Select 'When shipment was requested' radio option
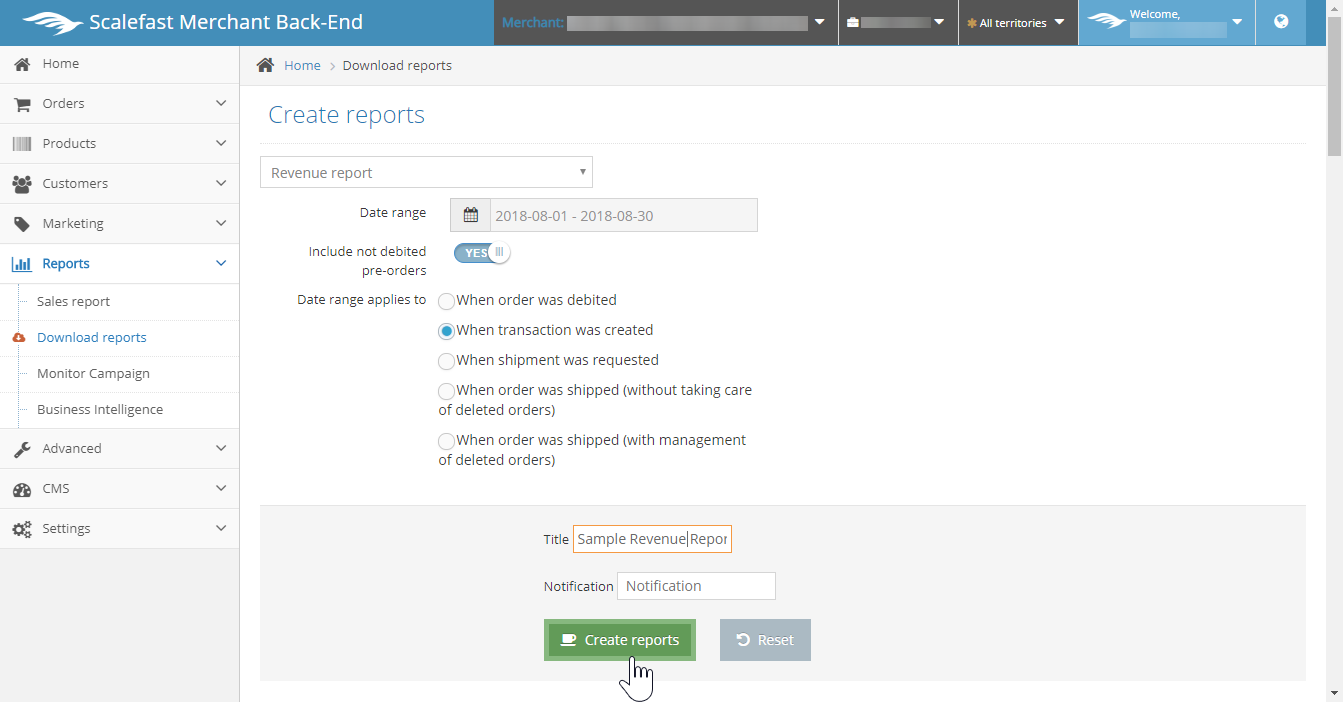The image size is (1343, 702). pyautogui.click(x=447, y=361)
